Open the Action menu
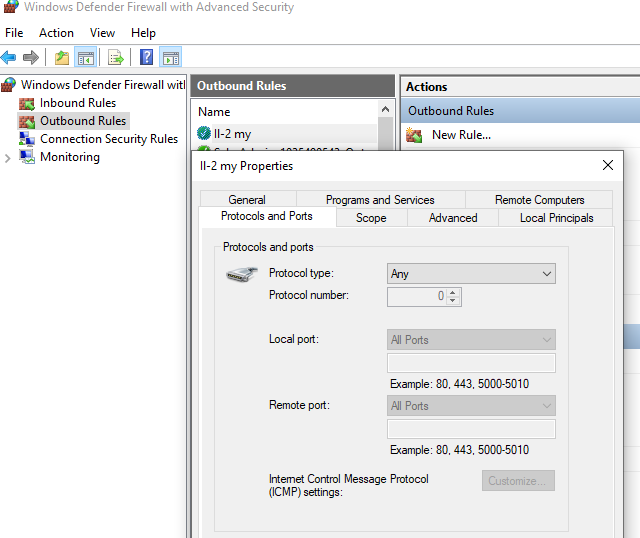Viewport: 640px width, 538px height. point(56,33)
